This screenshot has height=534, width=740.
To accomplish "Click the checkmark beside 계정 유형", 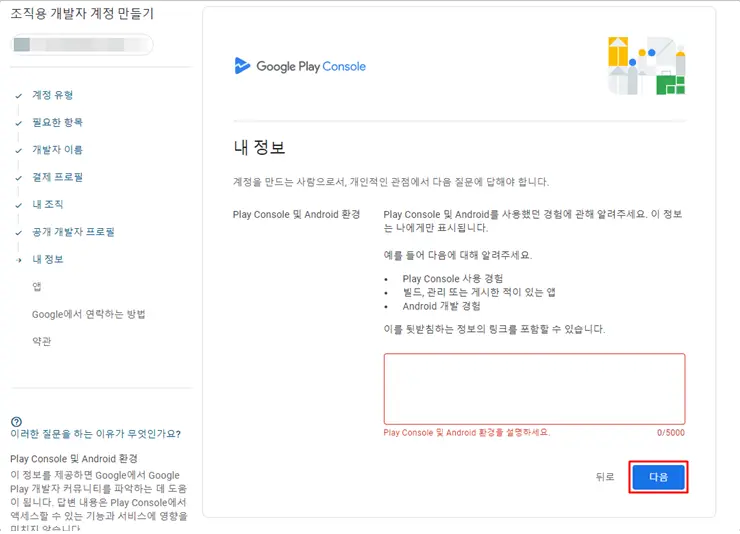I will [x=18, y=96].
